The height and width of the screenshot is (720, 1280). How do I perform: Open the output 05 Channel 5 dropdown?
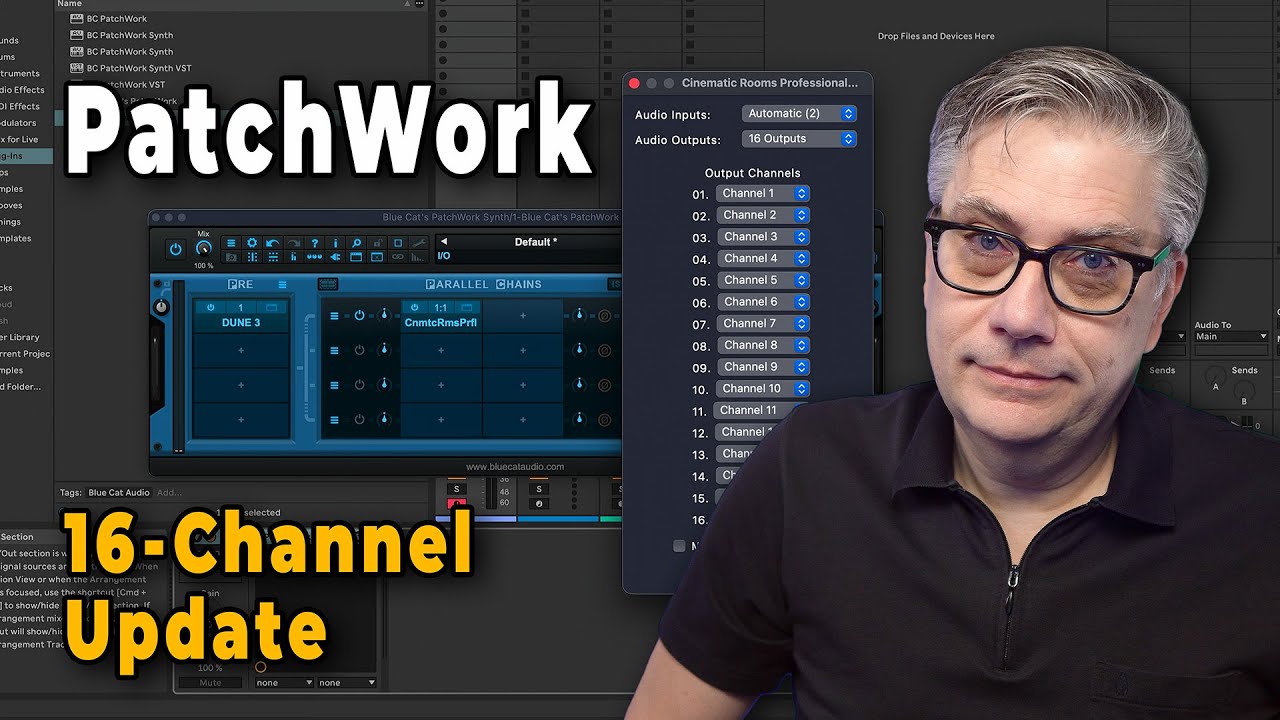coord(762,280)
